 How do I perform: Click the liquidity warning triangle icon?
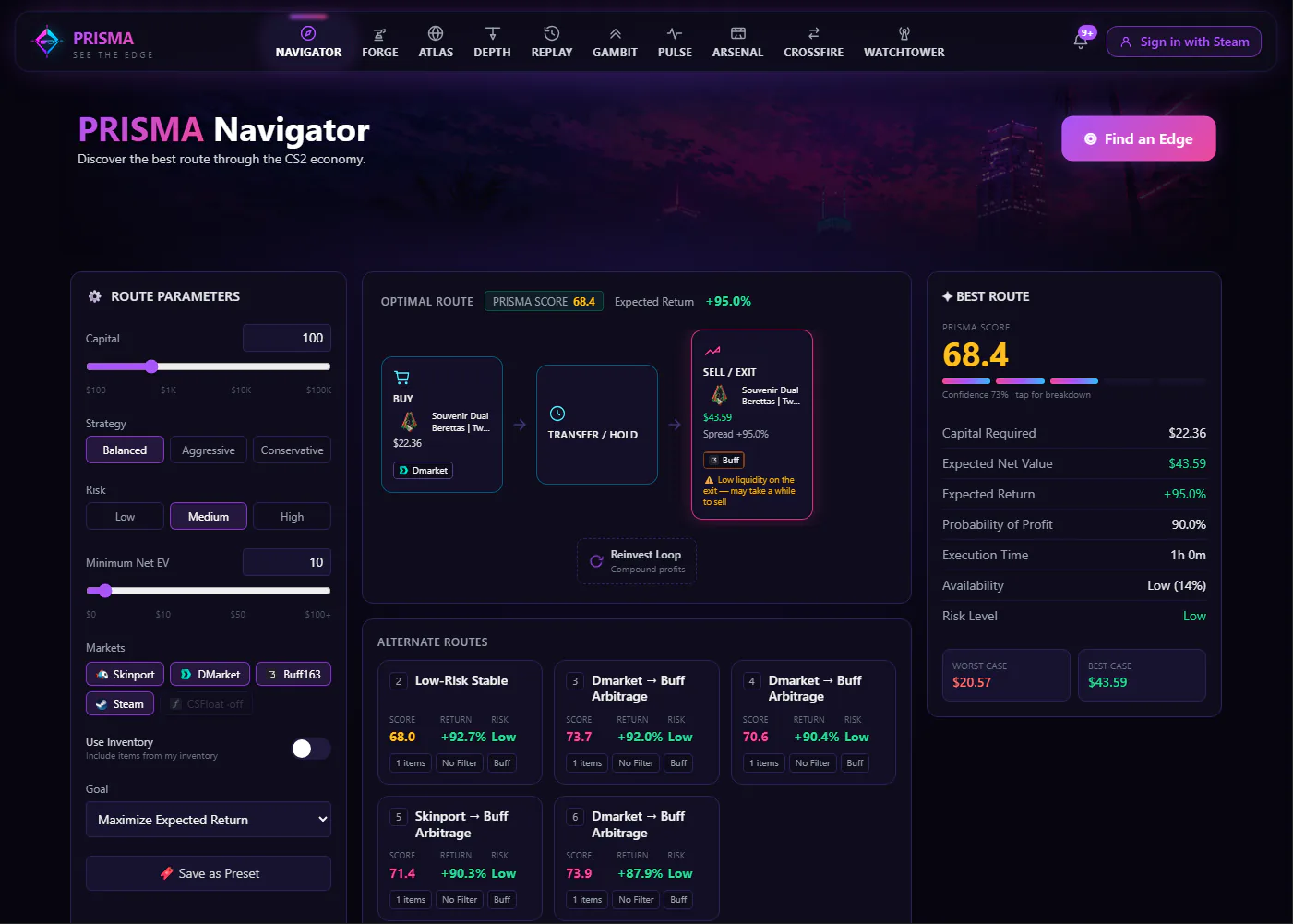709,480
